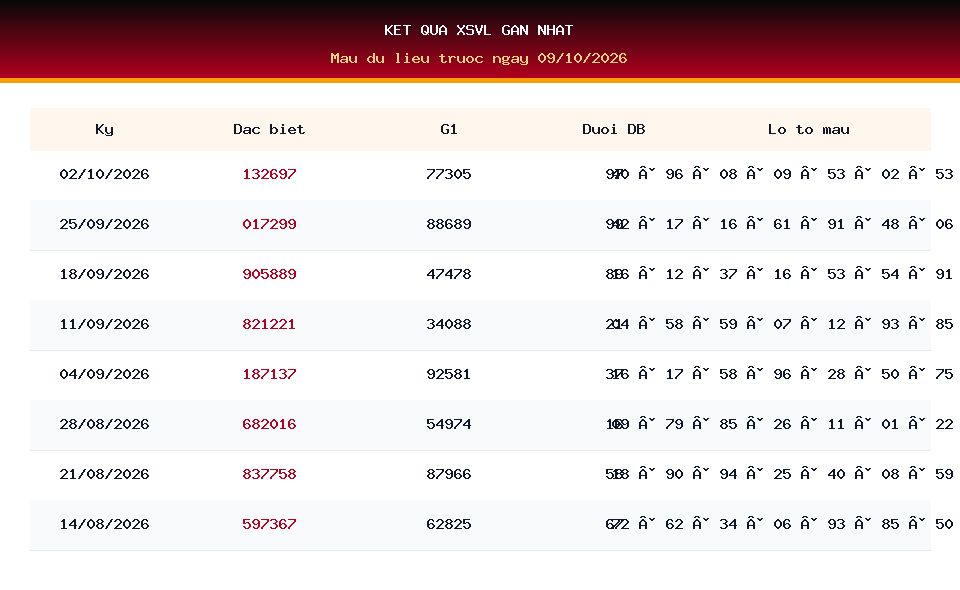Click special prize 682016

click(x=269, y=424)
